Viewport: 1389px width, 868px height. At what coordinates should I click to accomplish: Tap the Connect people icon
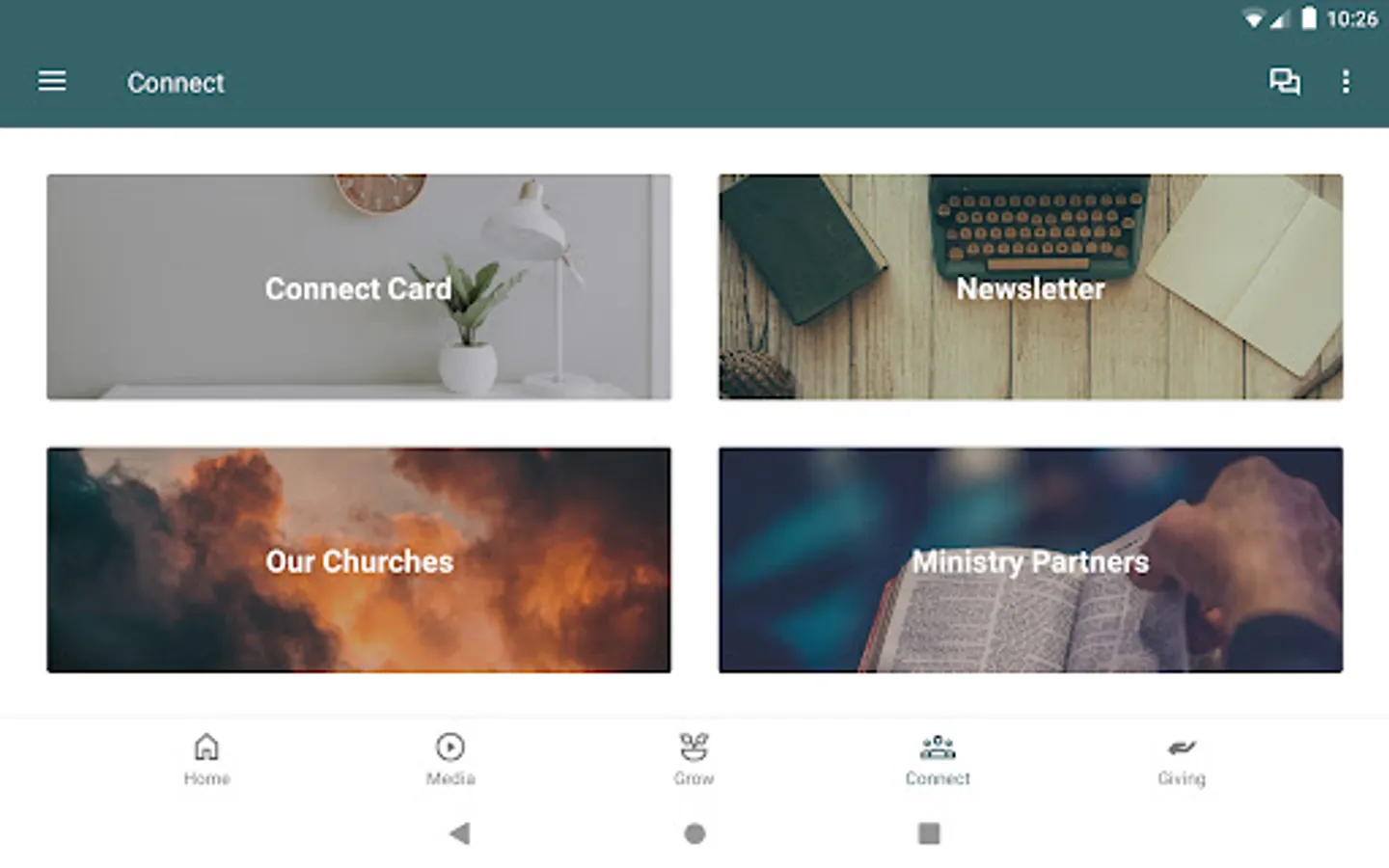[938, 746]
